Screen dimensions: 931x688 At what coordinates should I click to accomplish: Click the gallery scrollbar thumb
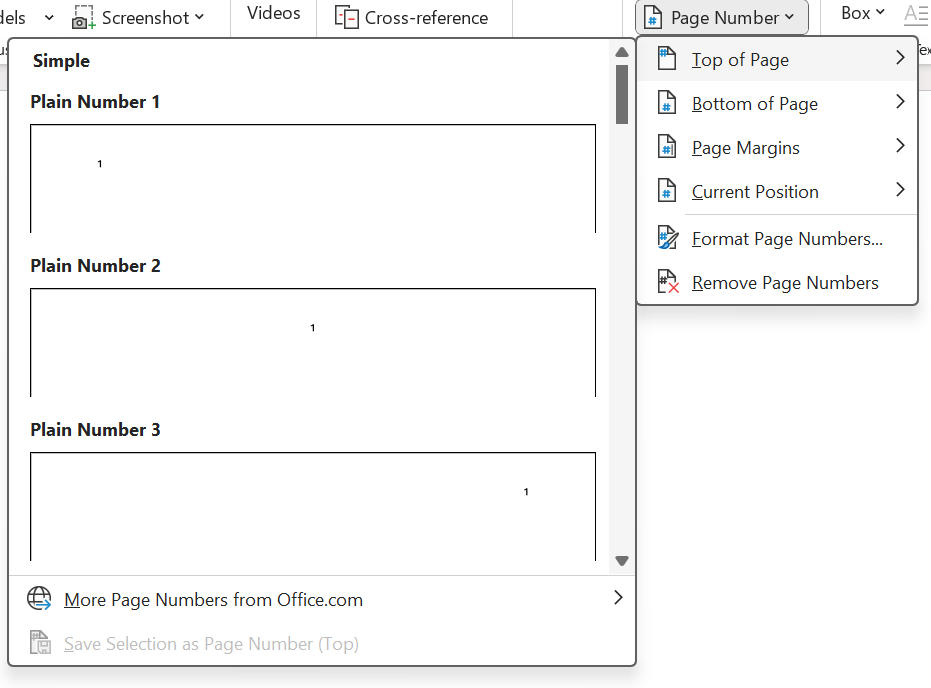pyautogui.click(x=622, y=94)
